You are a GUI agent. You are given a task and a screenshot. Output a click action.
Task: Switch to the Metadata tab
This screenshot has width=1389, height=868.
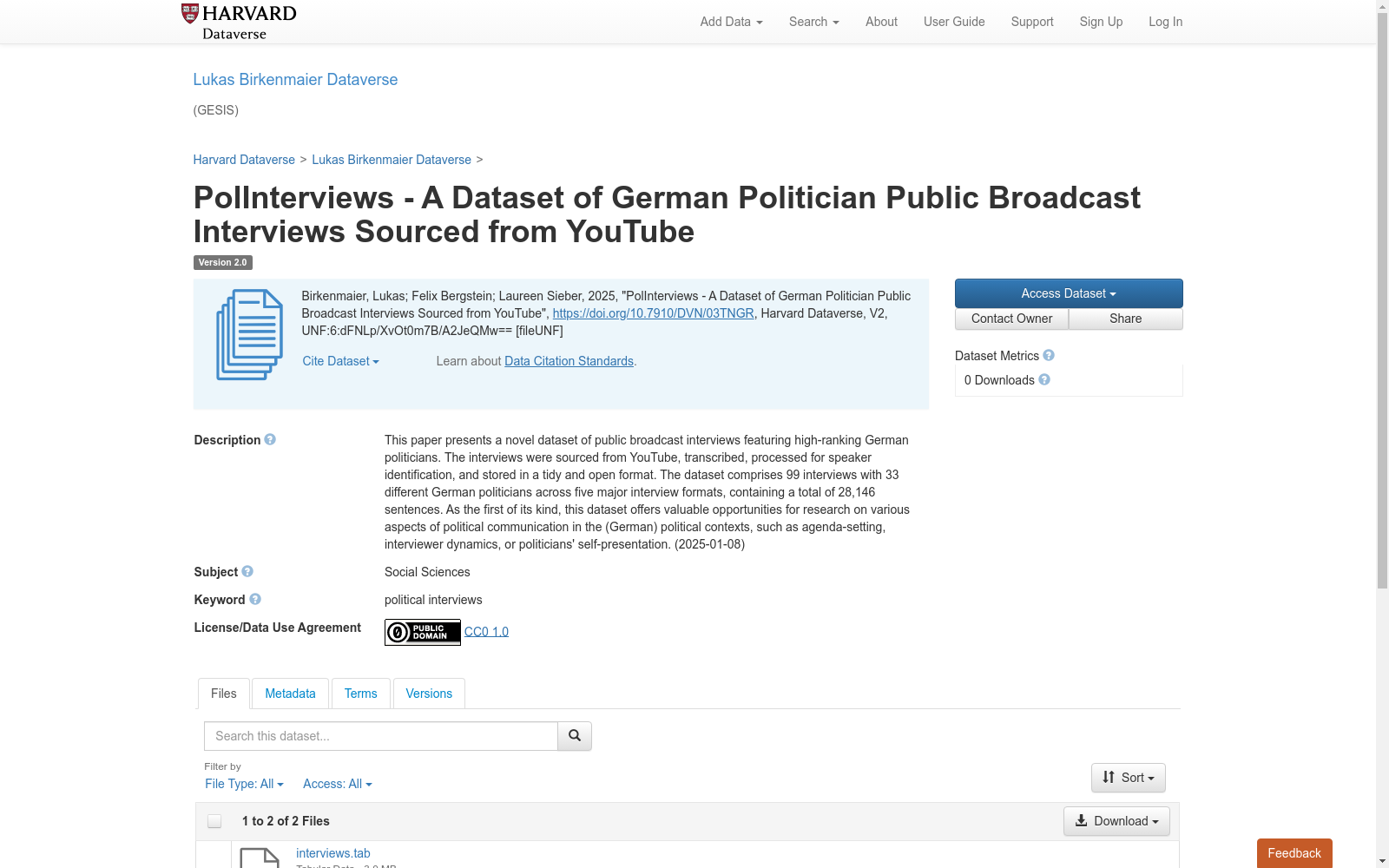coord(290,694)
